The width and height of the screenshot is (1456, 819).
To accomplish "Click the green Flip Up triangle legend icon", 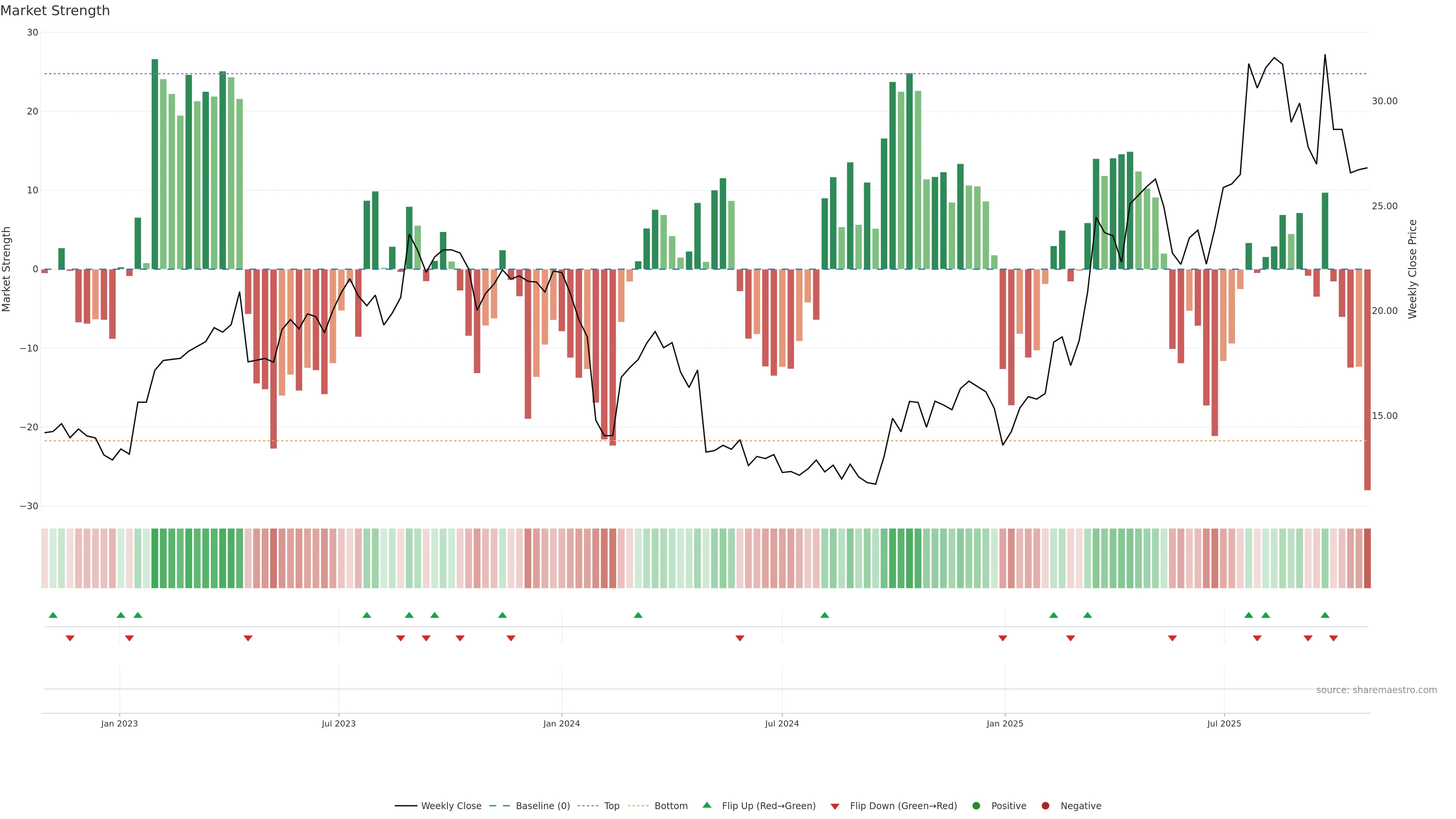I will [x=706, y=805].
